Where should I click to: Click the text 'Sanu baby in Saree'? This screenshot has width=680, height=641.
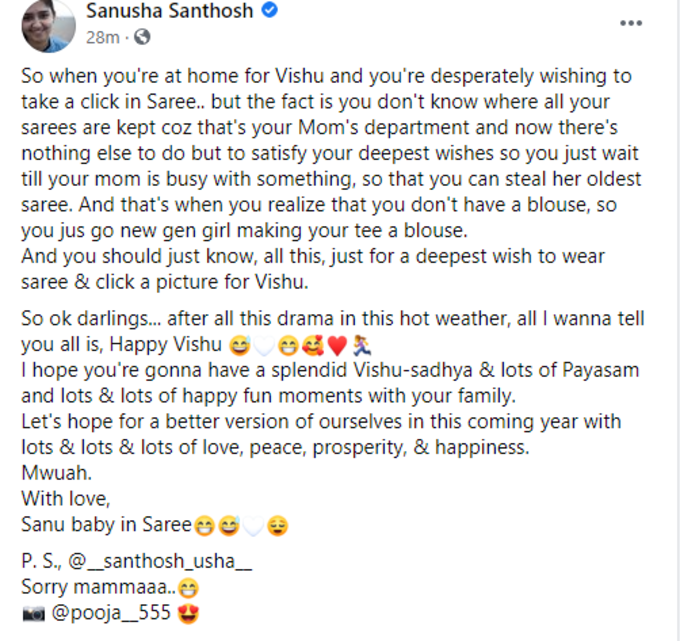pos(106,524)
